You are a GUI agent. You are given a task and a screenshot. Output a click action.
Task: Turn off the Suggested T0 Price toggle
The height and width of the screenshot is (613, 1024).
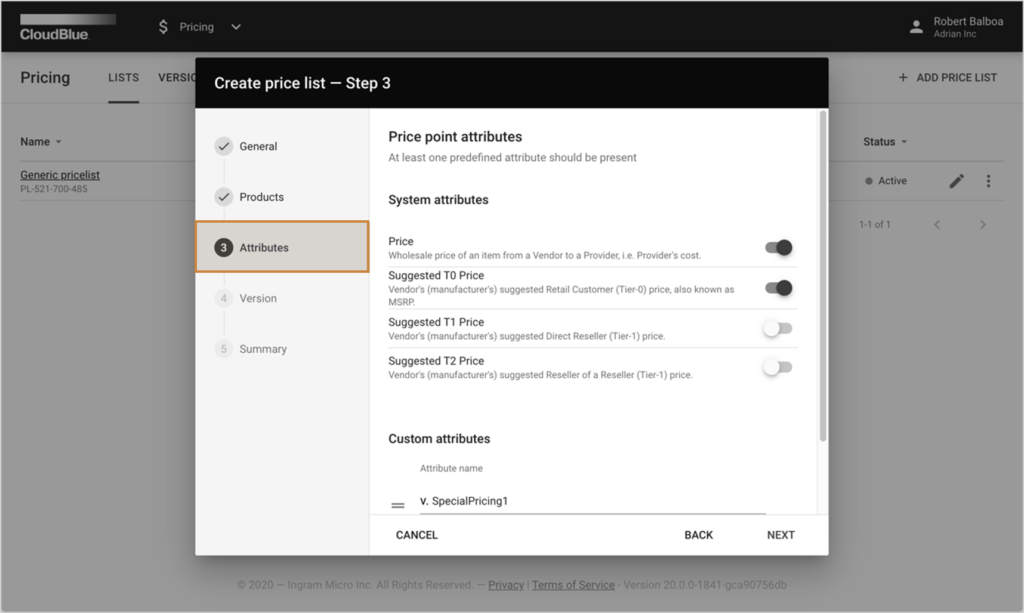coord(779,288)
